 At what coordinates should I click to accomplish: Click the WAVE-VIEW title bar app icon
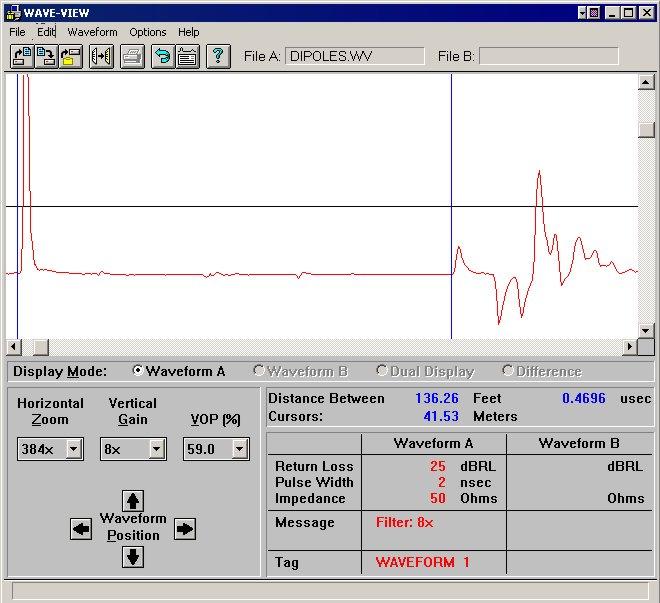click(x=13, y=13)
